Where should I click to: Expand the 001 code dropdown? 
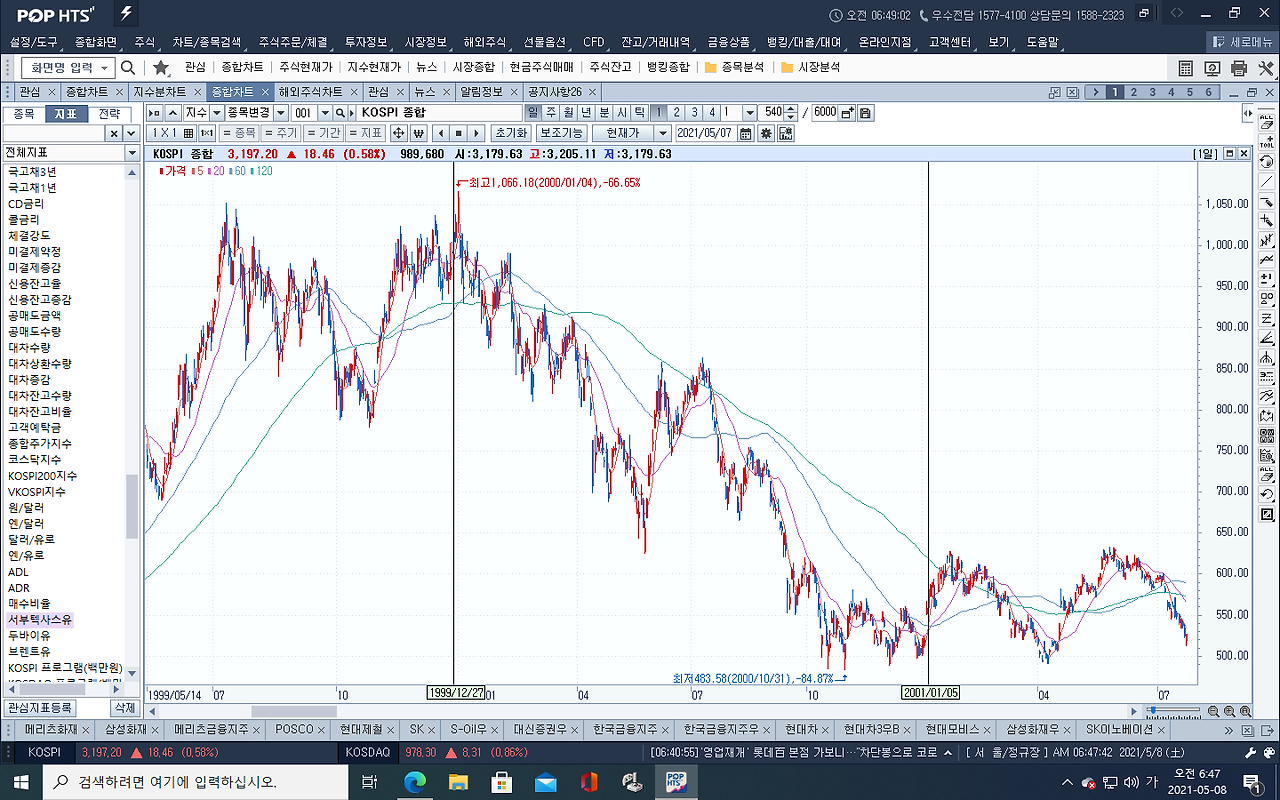pyautogui.click(x=326, y=113)
